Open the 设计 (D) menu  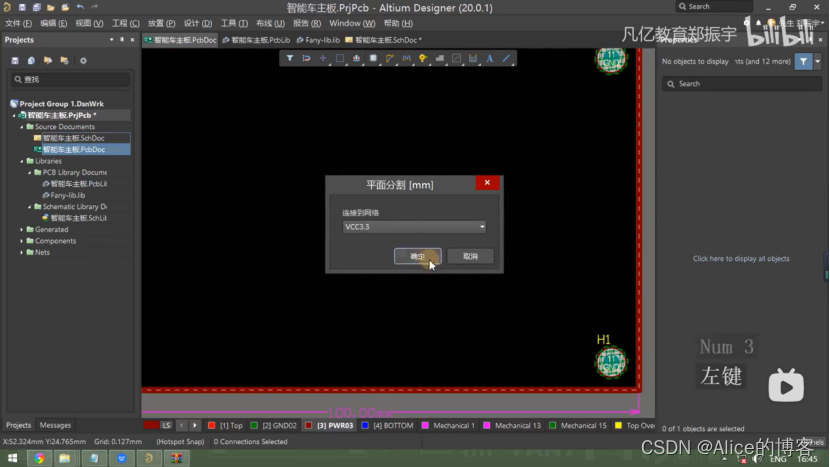click(198, 23)
